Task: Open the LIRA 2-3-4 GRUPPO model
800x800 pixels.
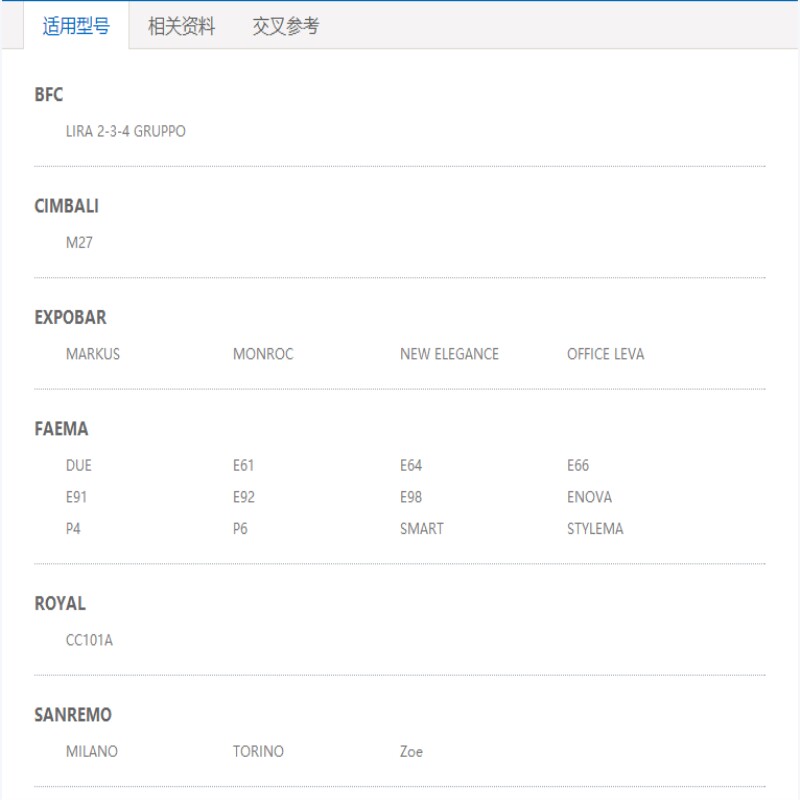Action: pyautogui.click(x=126, y=132)
